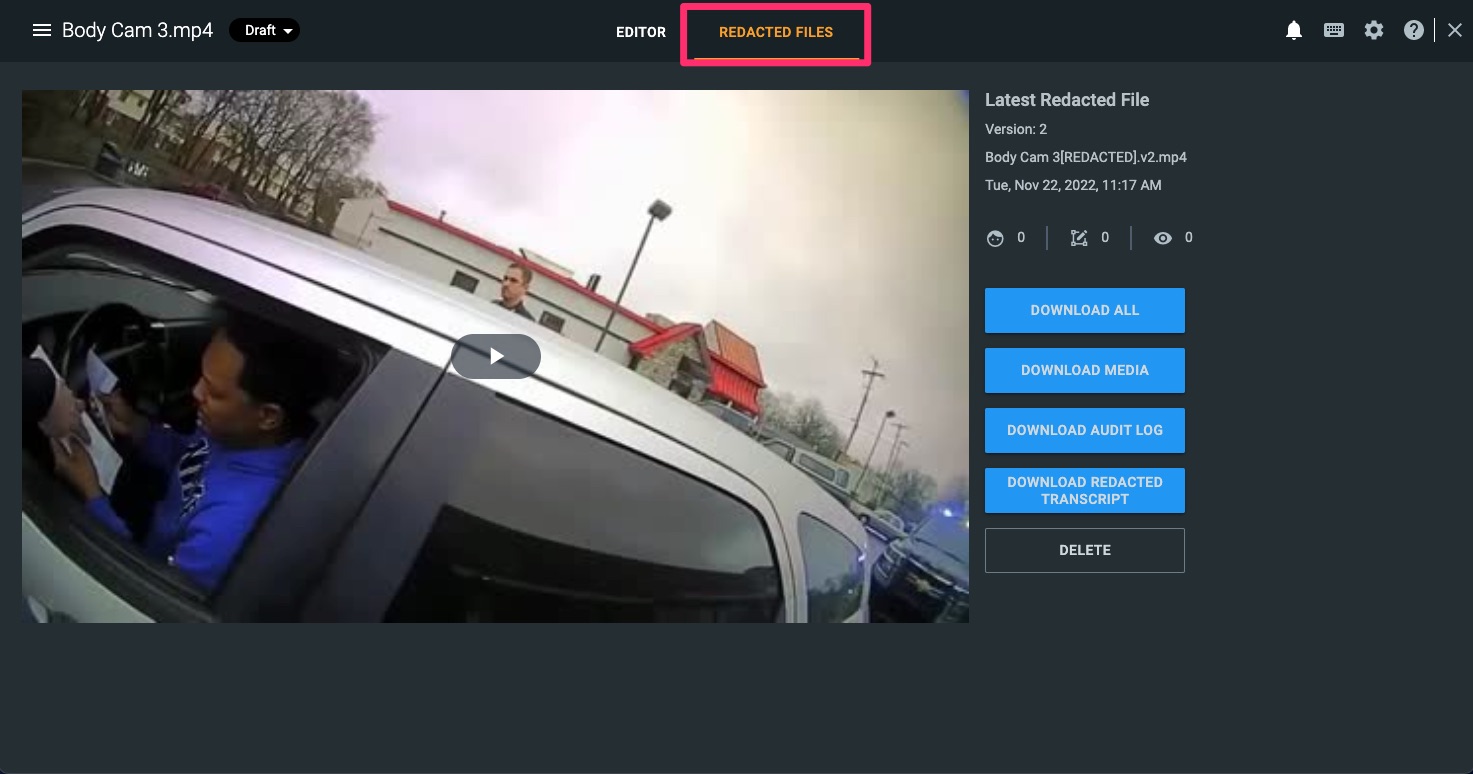The width and height of the screenshot is (1473, 774).
Task: Open the REDACTED FILES tab
Action: pos(775,32)
